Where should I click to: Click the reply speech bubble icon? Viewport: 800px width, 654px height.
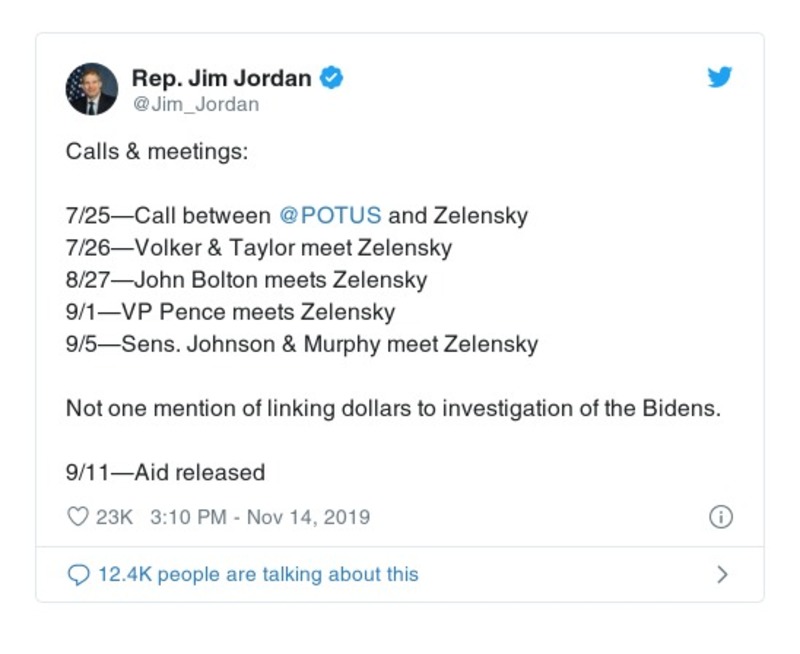coord(78,574)
